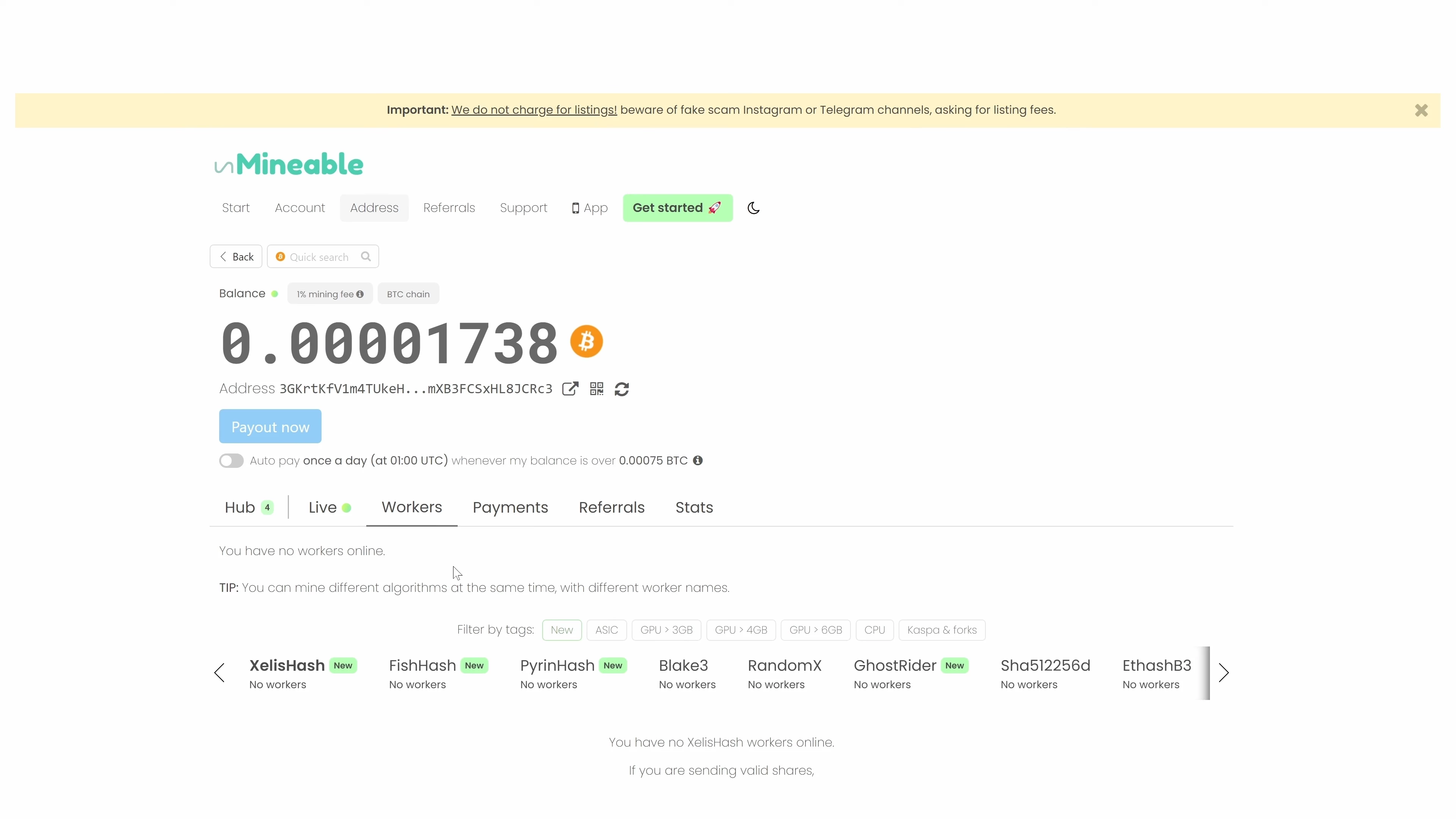Viewport: 1456px width, 819px height.
Task: Open address in external explorer icon
Action: point(570,389)
